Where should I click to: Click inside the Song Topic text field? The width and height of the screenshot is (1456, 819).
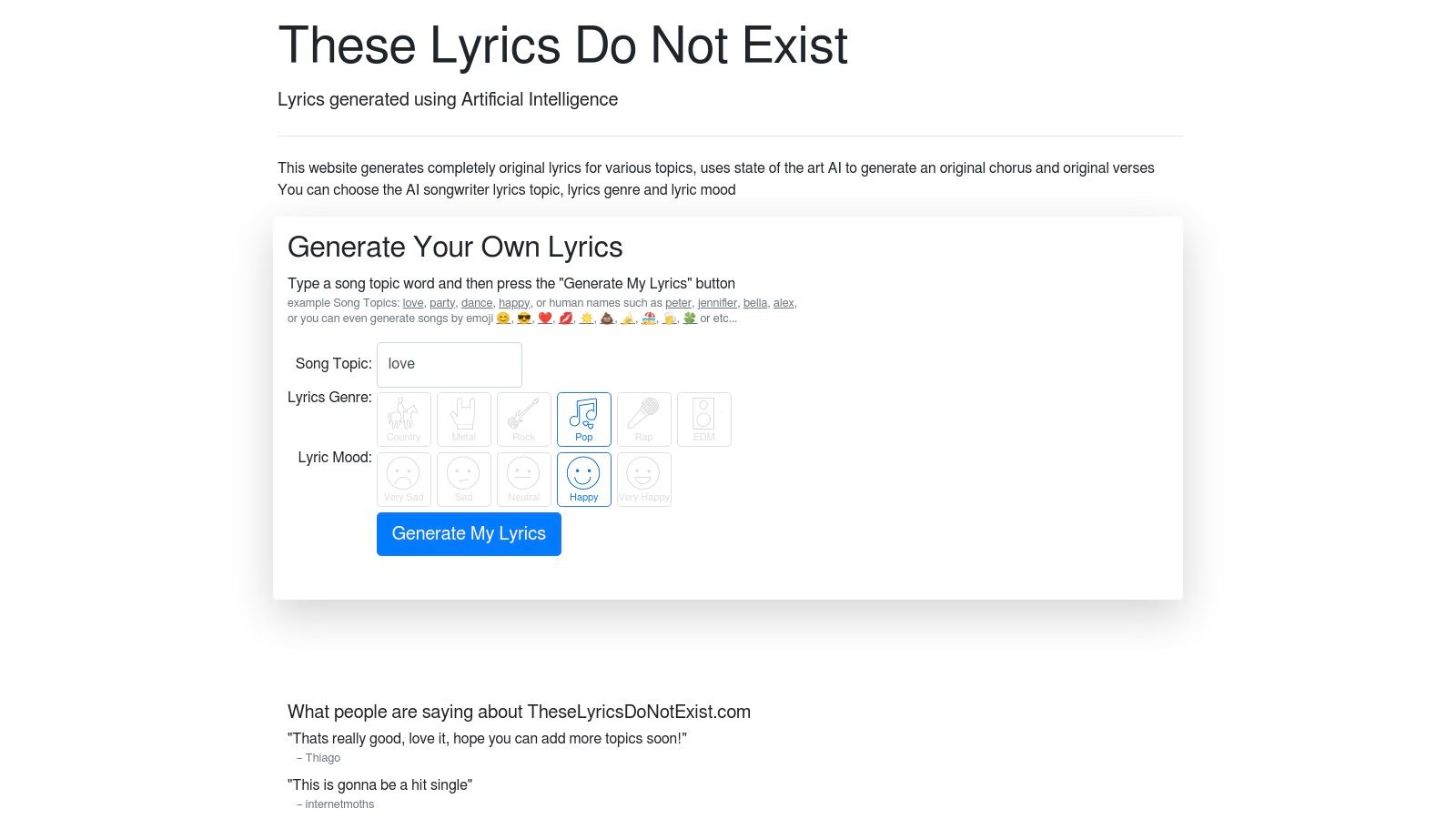449,364
